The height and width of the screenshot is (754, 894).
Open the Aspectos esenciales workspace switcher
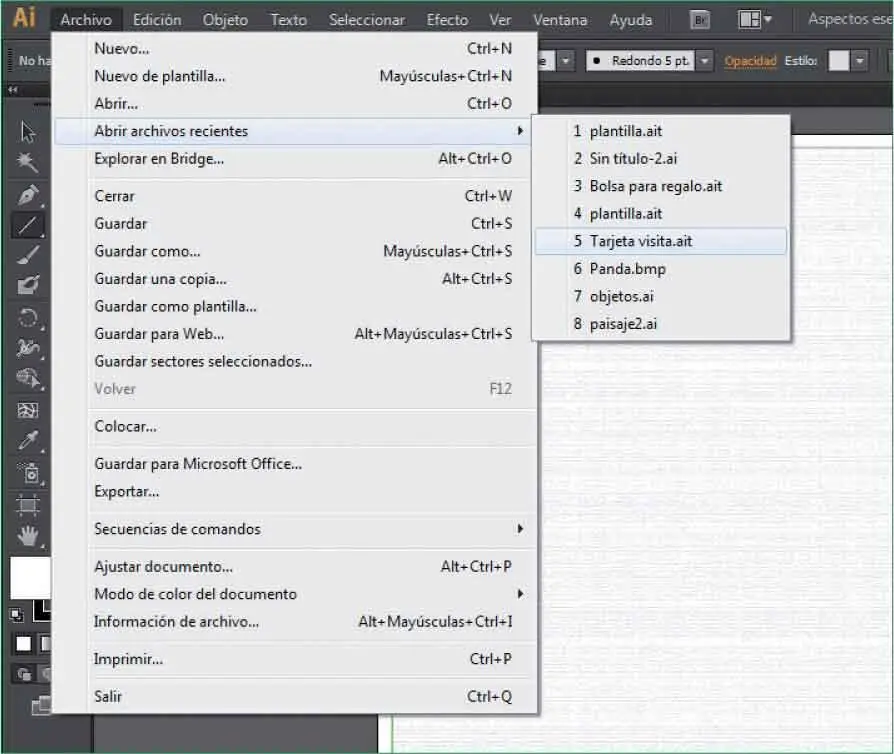click(850, 19)
